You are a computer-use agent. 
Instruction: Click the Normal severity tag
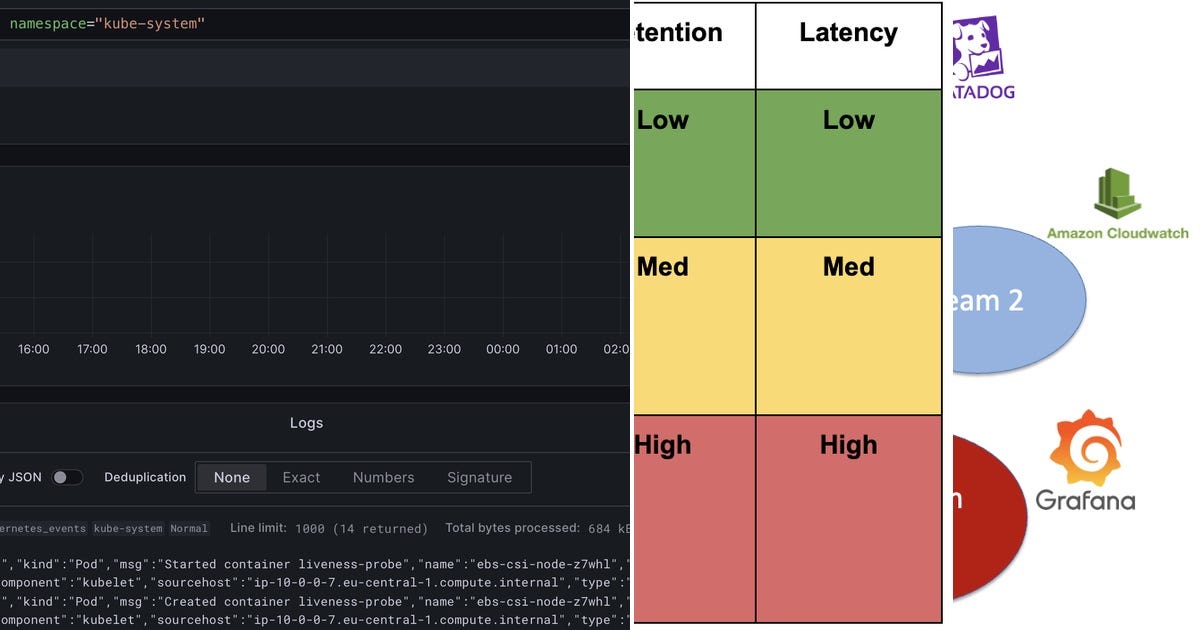[x=188, y=528]
